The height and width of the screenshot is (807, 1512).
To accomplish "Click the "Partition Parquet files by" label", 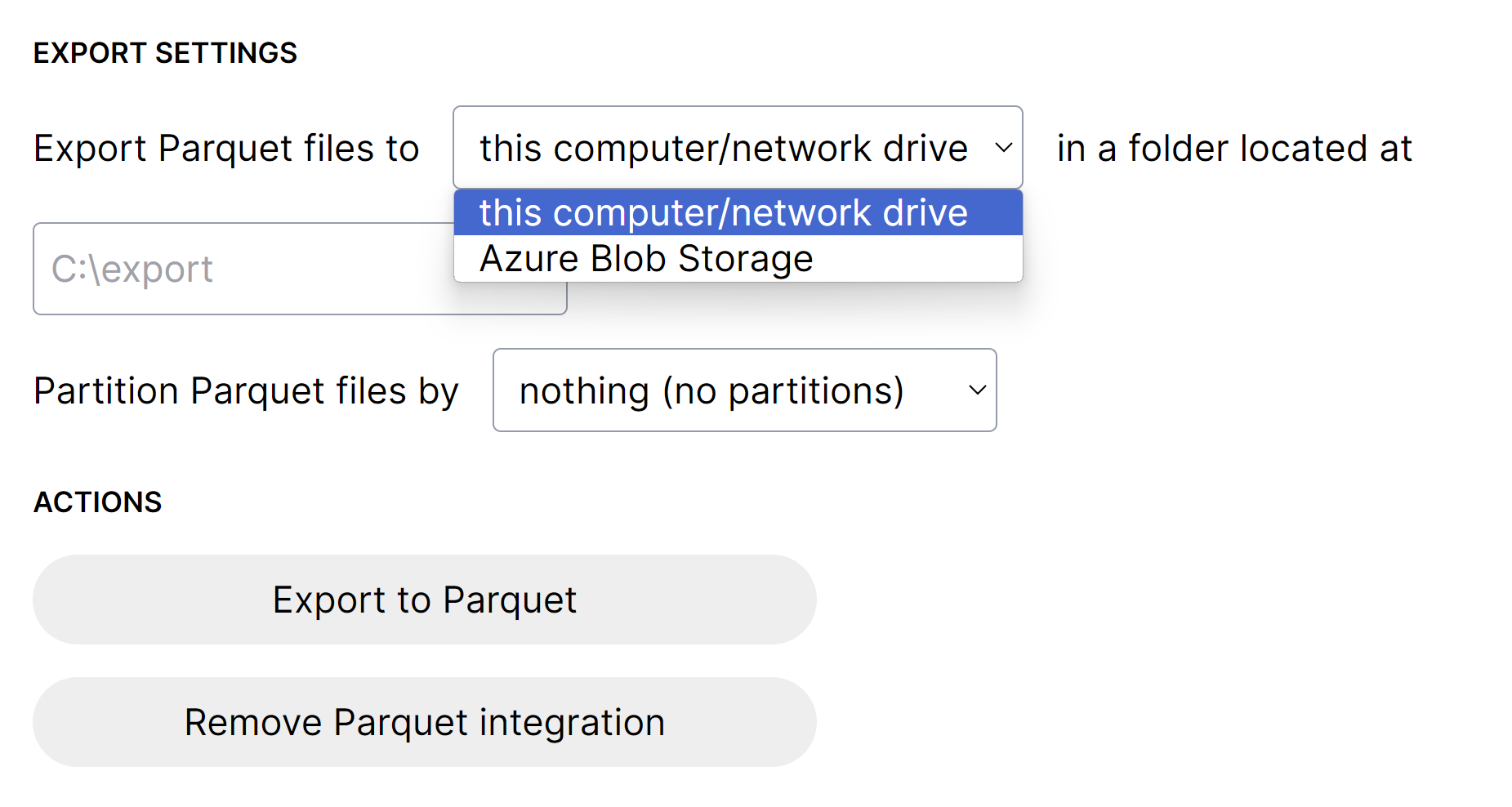I will coord(246,390).
